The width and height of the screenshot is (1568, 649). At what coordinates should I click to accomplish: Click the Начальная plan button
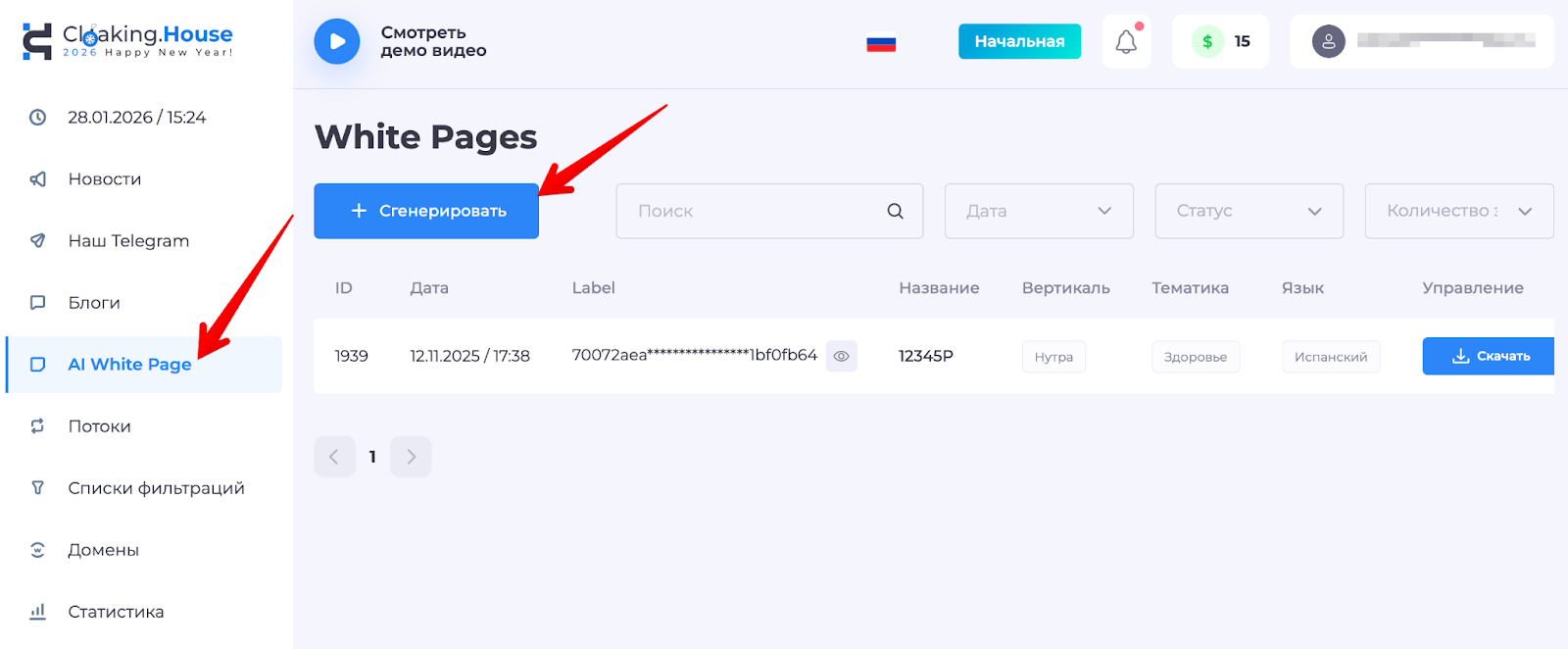click(1019, 41)
